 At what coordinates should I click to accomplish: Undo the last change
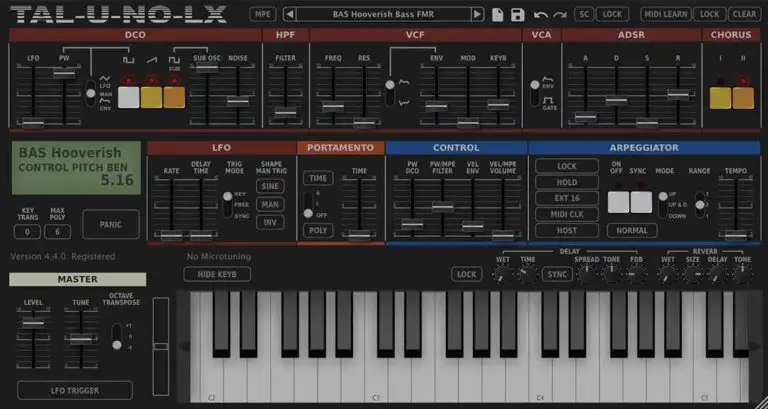pyautogui.click(x=541, y=15)
